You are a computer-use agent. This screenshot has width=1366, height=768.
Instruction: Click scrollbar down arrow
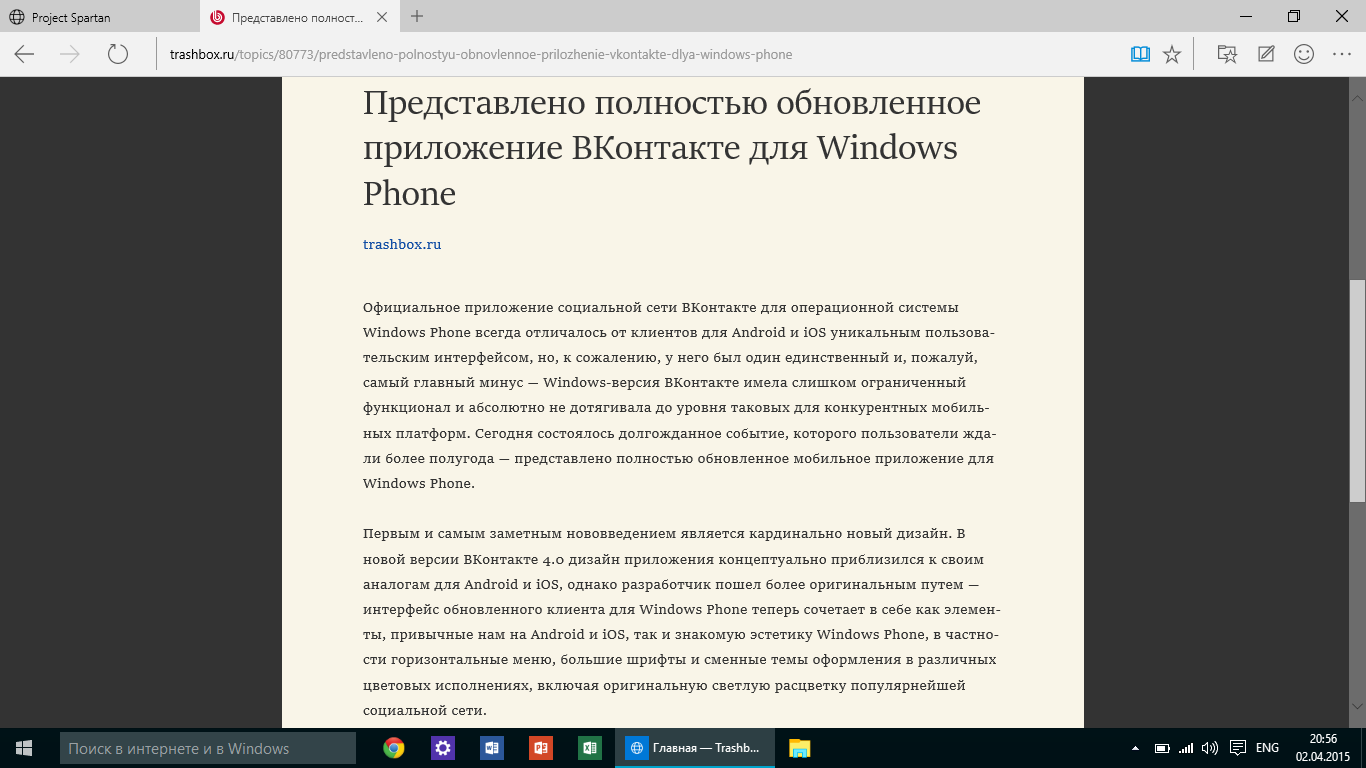[x=1357, y=707]
